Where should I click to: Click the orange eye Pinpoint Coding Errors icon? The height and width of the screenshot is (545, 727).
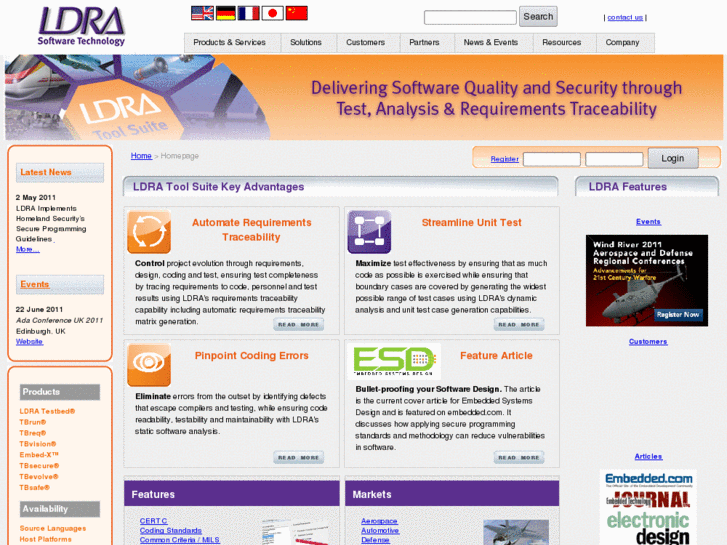pos(149,365)
